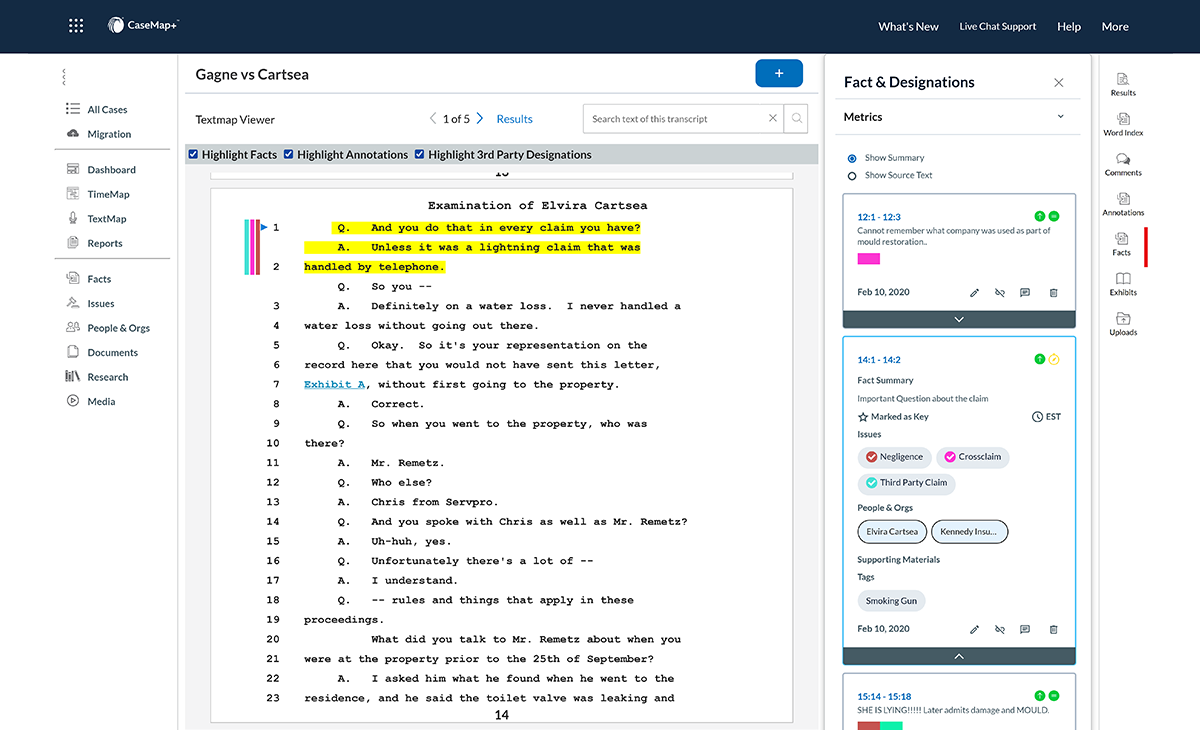Uncheck Highlight 3rd Party Designations
Screen dimensions: 1200x730
coord(420,154)
